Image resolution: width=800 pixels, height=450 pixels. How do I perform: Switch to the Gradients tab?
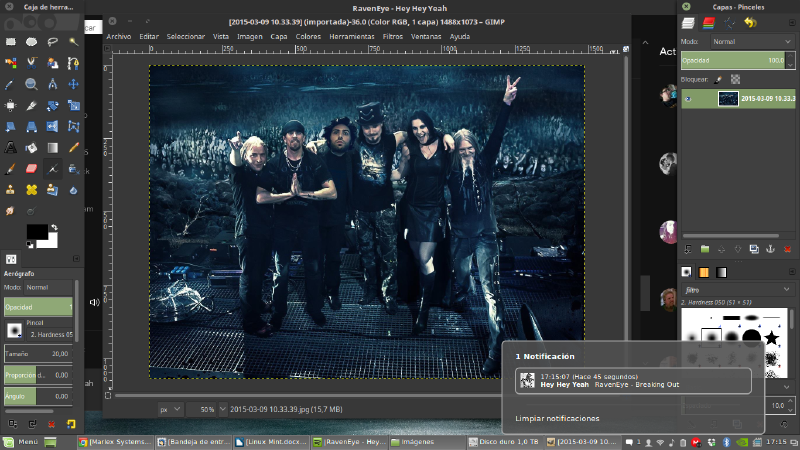(x=721, y=272)
